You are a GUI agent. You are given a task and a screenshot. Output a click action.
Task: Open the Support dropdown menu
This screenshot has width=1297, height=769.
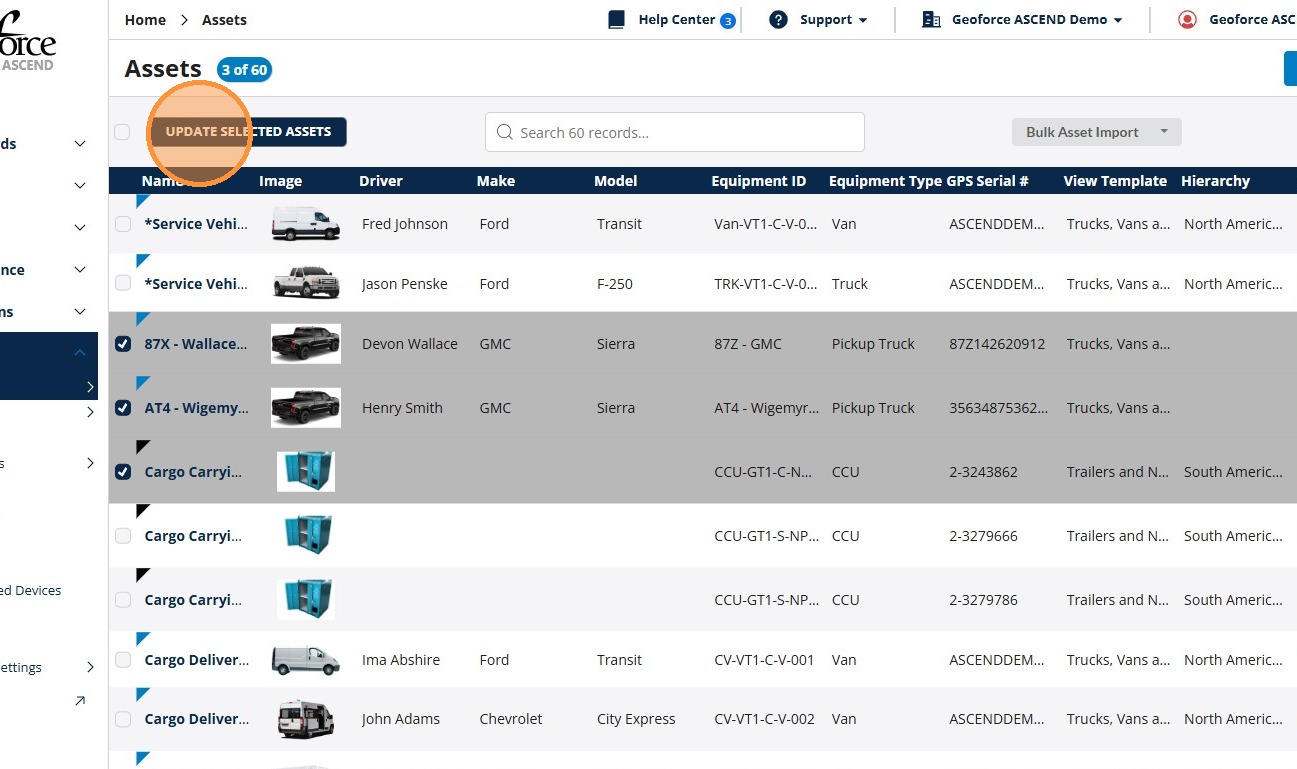tap(833, 20)
